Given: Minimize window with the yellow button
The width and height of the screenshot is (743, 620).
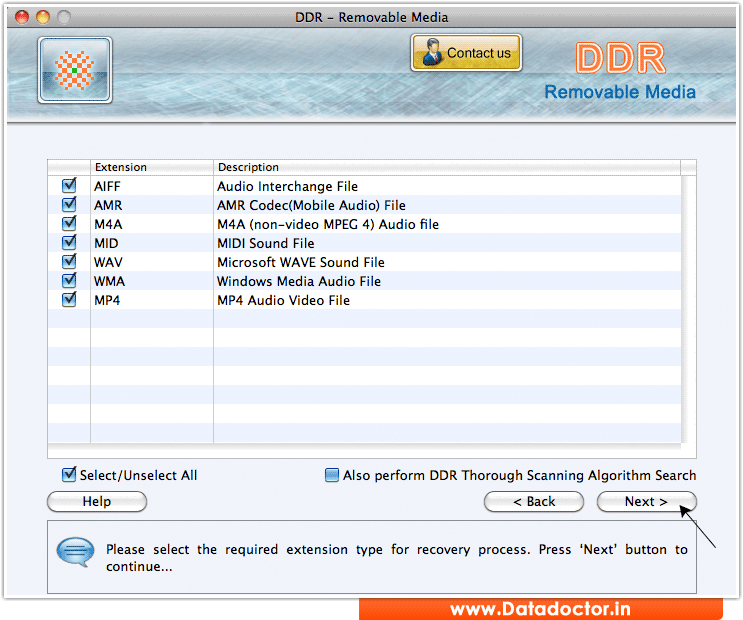Looking at the screenshot, I should pyautogui.click(x=43, y=17).
